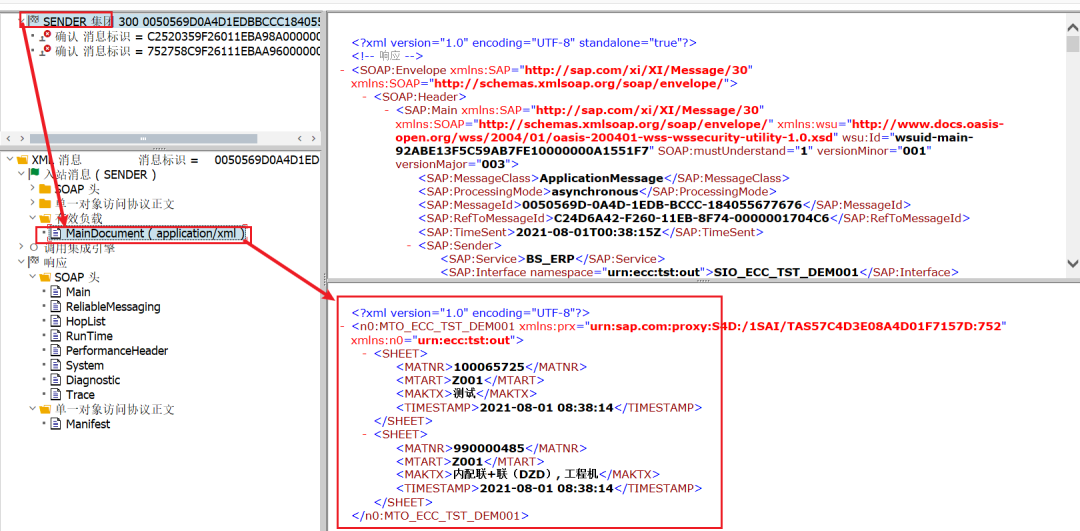Click the document icon beside Manifest
The height and width of the screenshot is (531, 1080).
pos(56,424)
